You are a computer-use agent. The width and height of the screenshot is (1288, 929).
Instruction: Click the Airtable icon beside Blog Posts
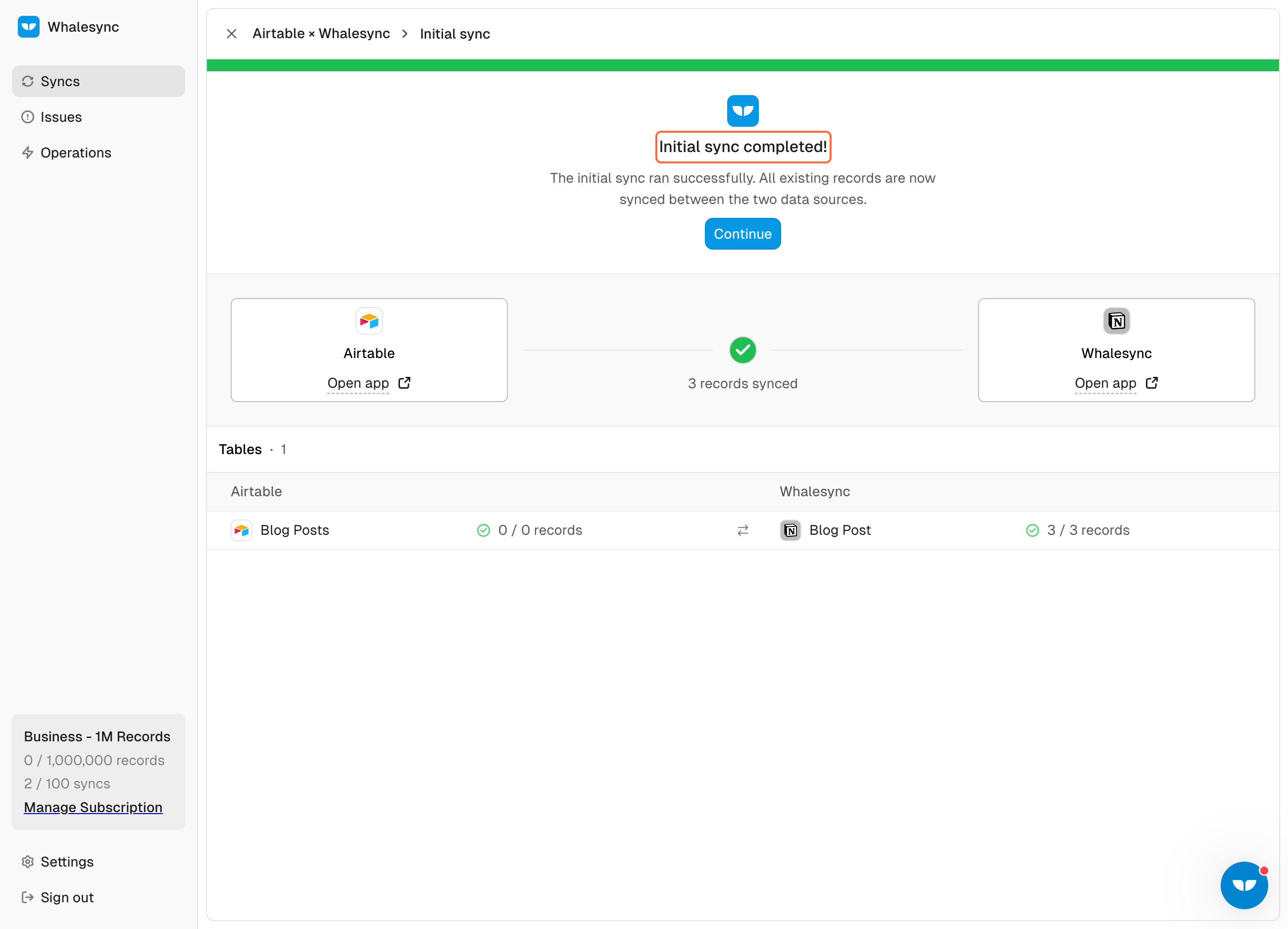click(242, 530)
